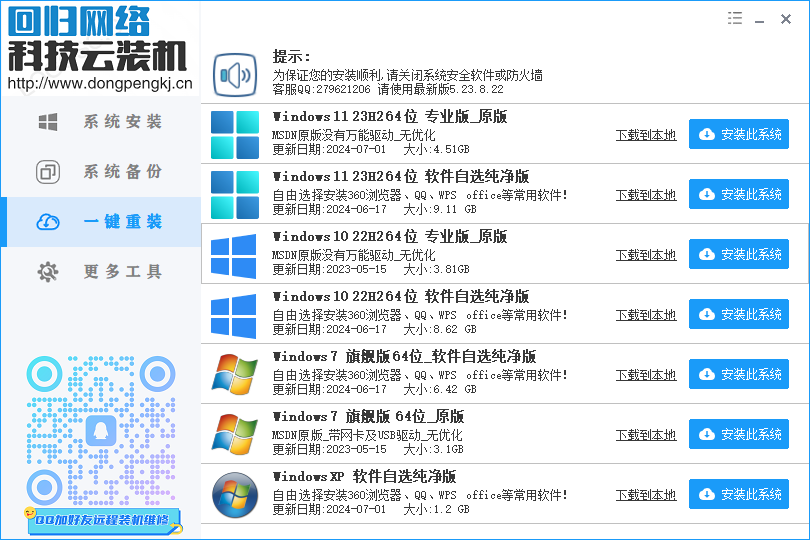
Task: Select the Windows 11 23H2 64位 专业版_原版 title
Action: point(390,117)
